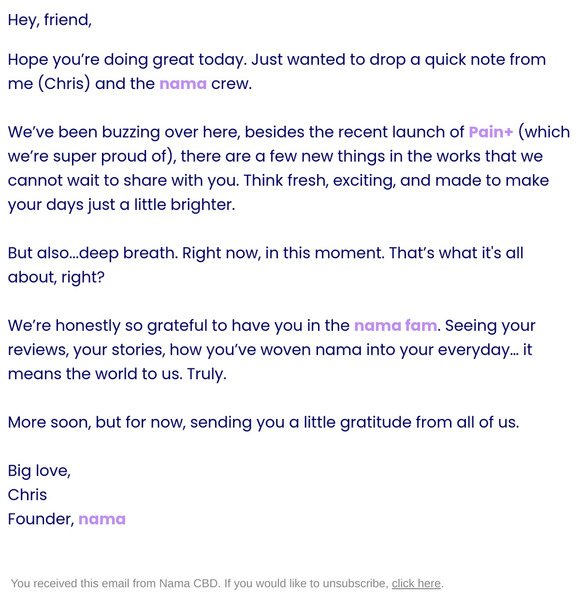Open the "nama" link before "crew"

click(183, 84)
